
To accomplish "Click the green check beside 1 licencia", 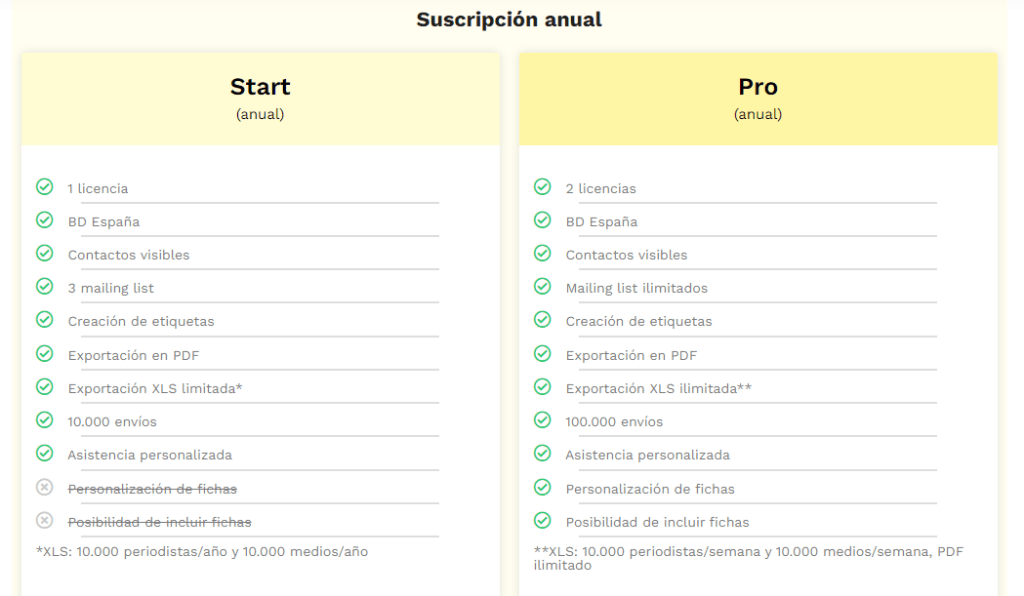I will click(44, 187).
